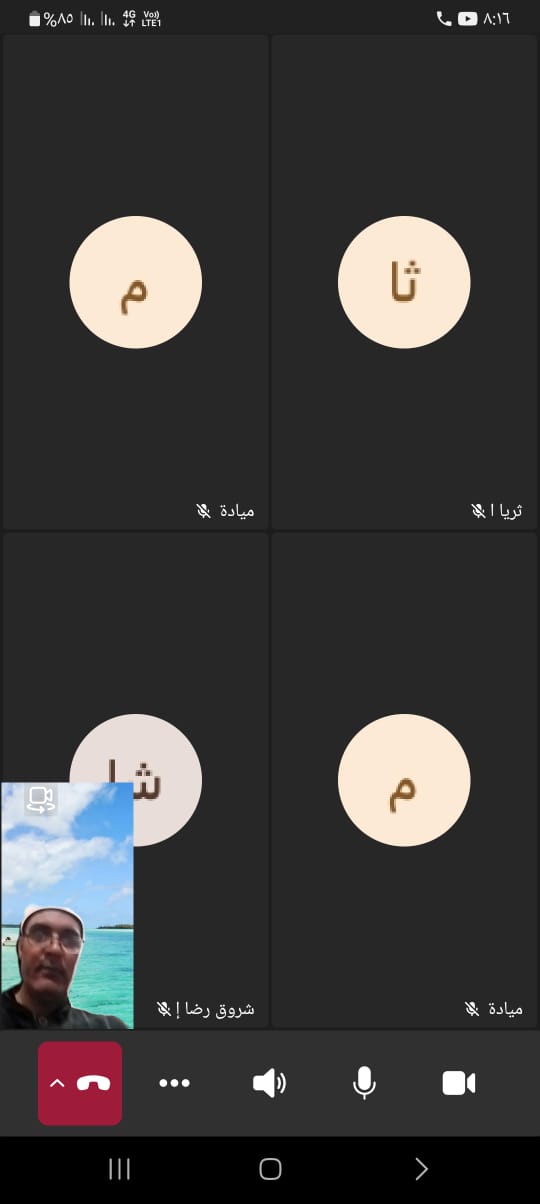
Task: Open the three-dot more options menu
Action: tap(174, 1083)
